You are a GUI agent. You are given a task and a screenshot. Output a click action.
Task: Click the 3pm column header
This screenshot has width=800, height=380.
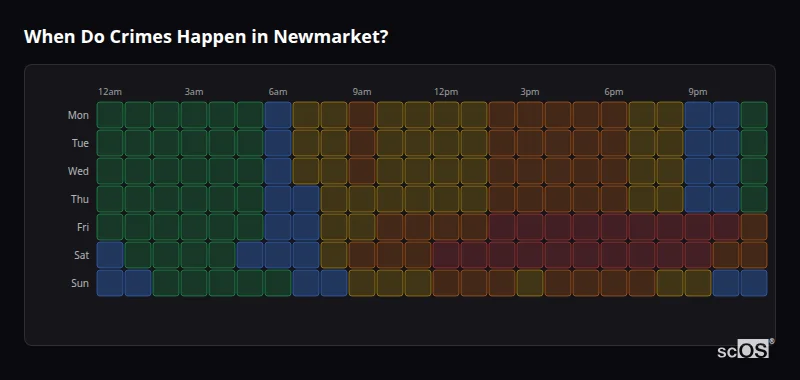click(x=530, y=92)
